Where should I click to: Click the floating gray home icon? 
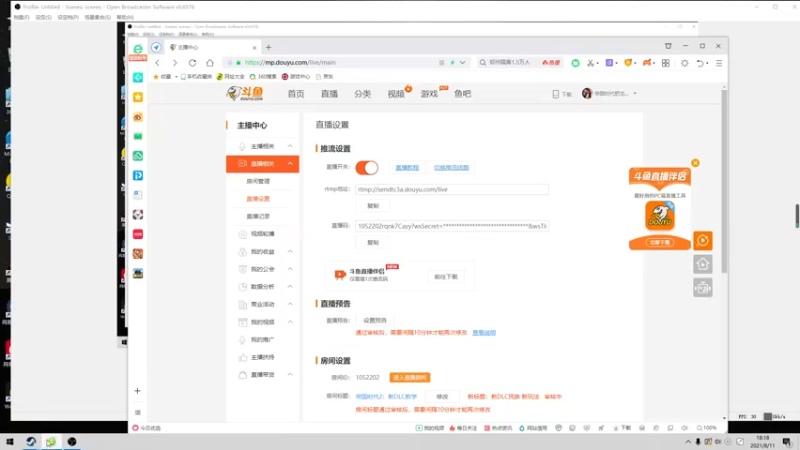pyautogui.click(x=703, y=264)
